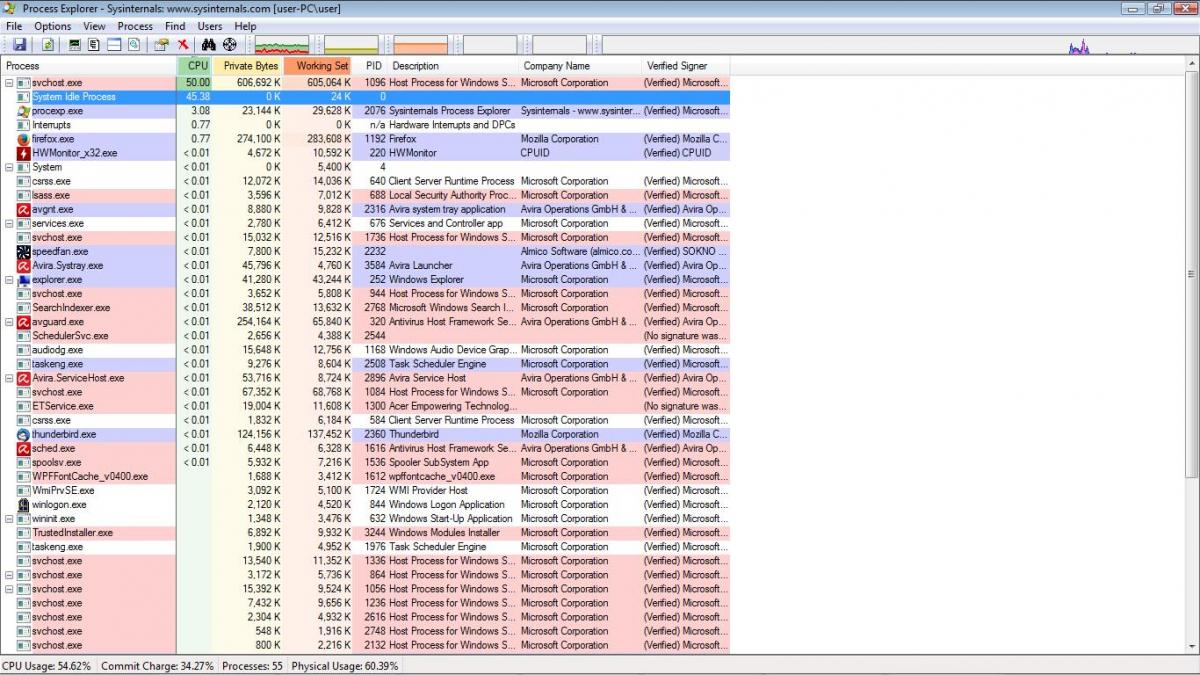Select the Interrupts process row
Screen dimensions: 1200x675
tap(365, 125)
